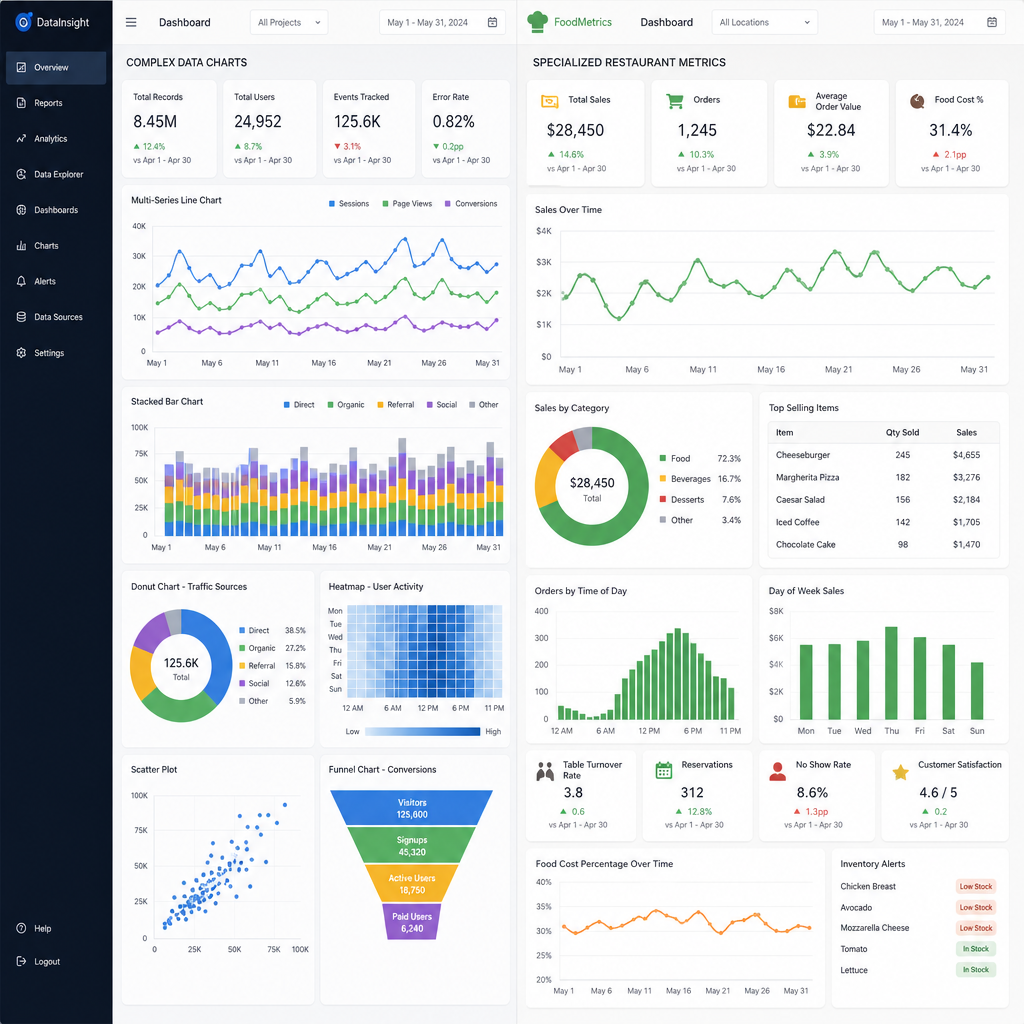The width and height of the screenshot is (1024, 1024).
Task: Click the Visitors 125,600 funnel stage
Action: point(411,808)
